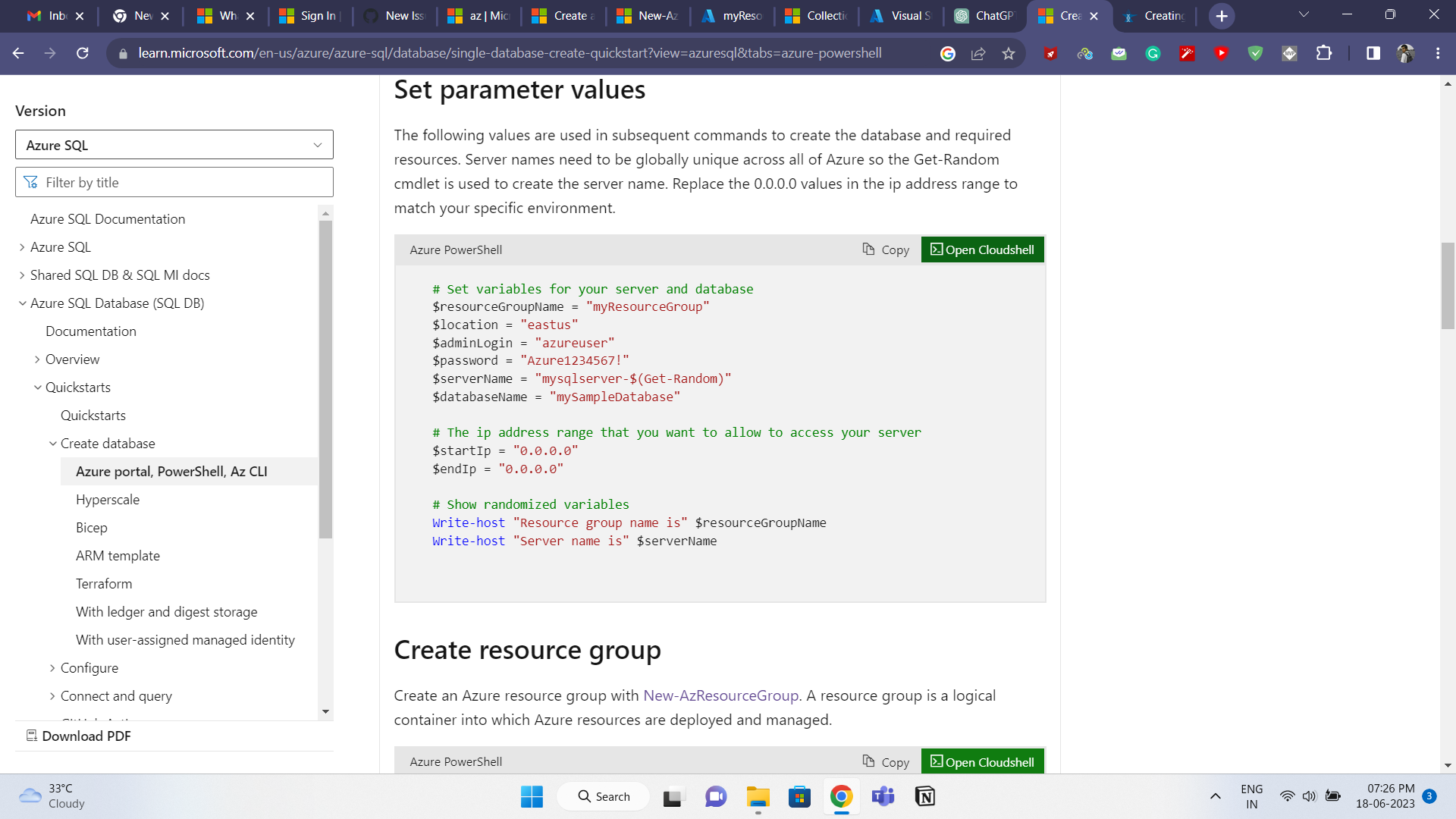Open the Chrome extensions puzzle menu
The height and width of the screenshot is (819, 1456).
tap(1325, 53)
